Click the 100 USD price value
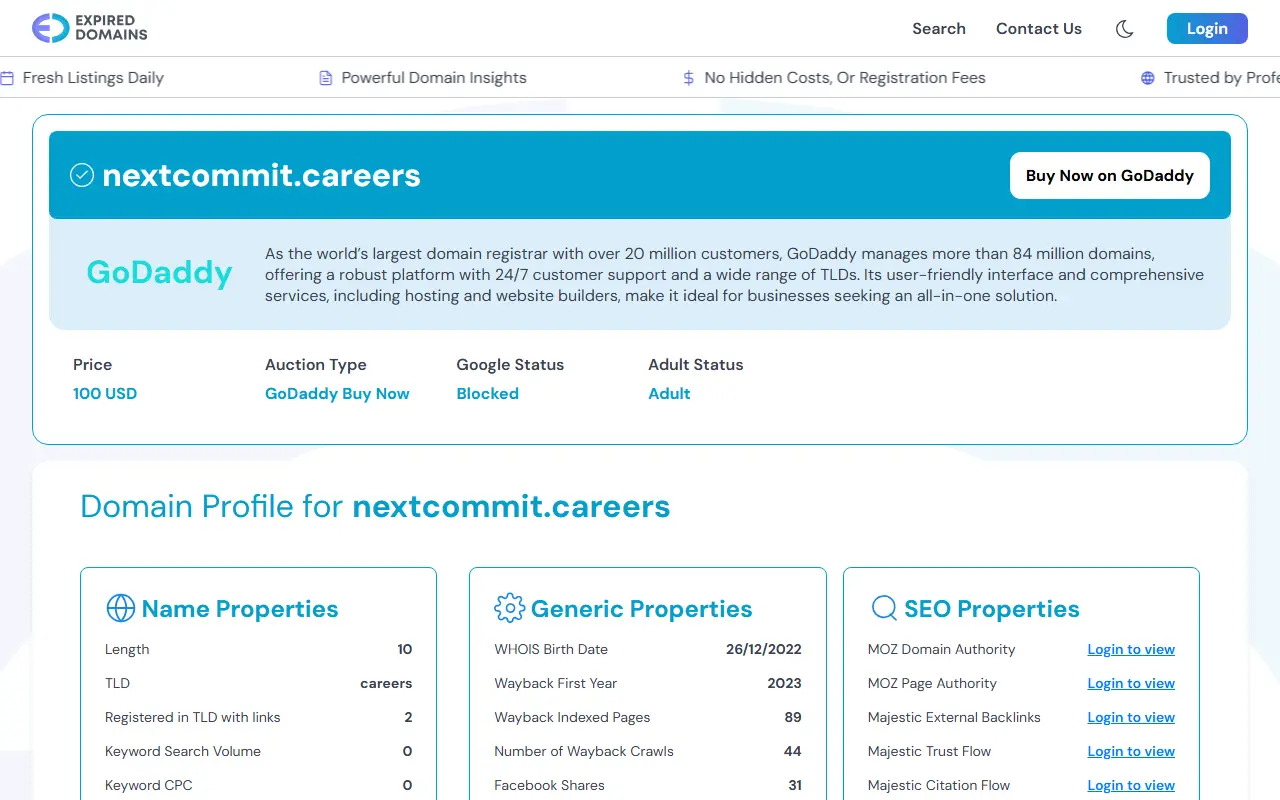This screenshot has width=1280, height=800. click(105, 393)
